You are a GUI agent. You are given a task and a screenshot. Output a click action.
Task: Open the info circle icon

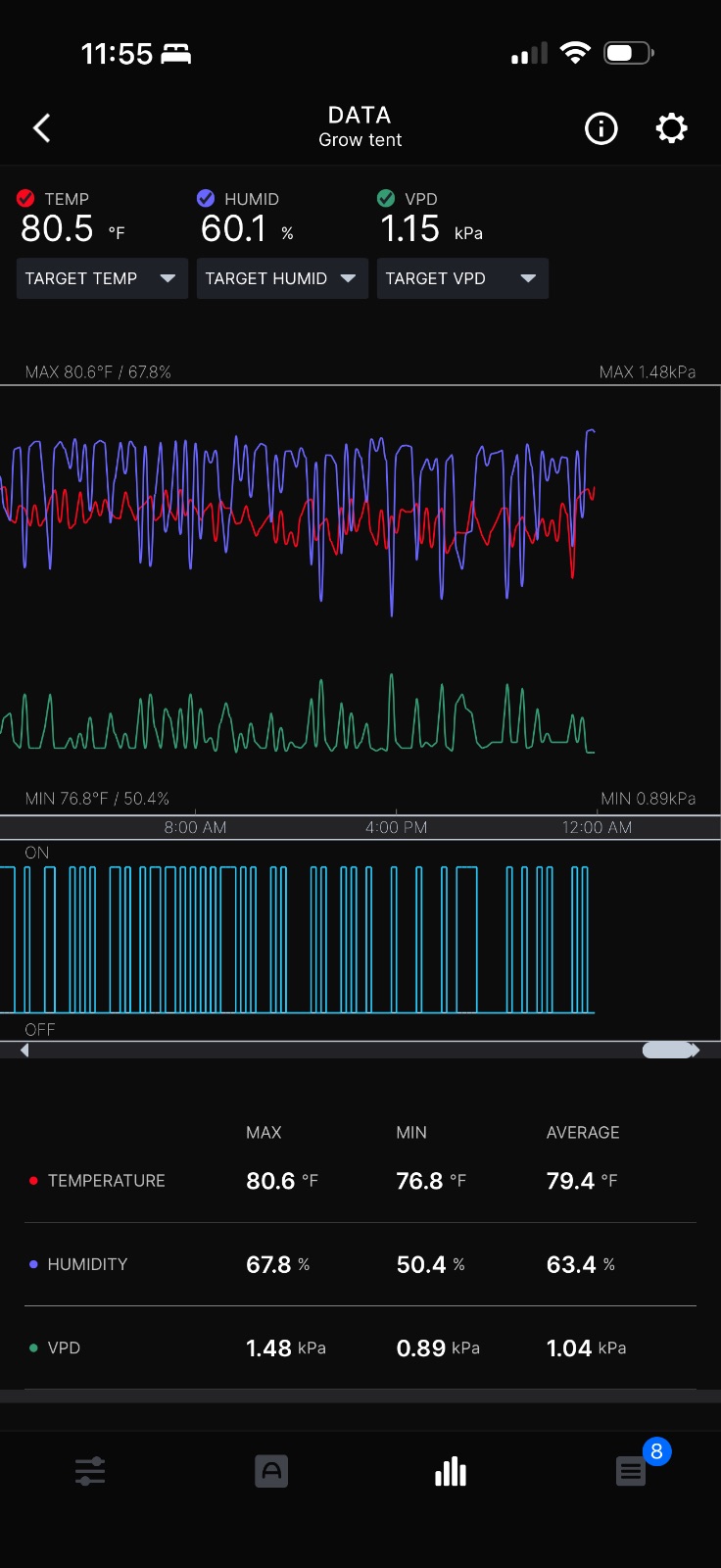601,128
